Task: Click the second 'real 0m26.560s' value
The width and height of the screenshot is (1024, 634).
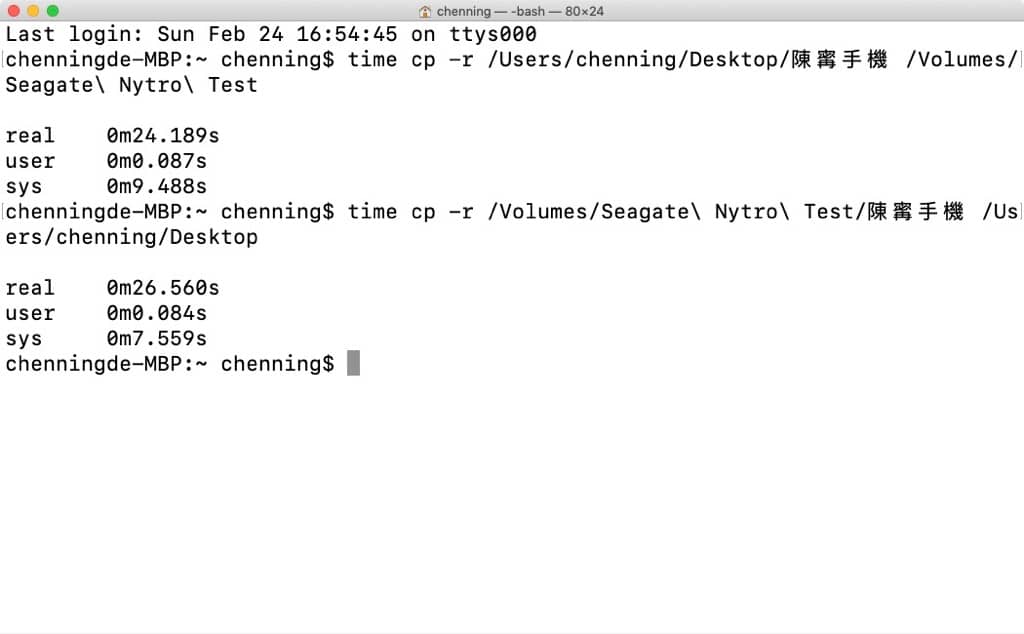Action: click(163, 287)
